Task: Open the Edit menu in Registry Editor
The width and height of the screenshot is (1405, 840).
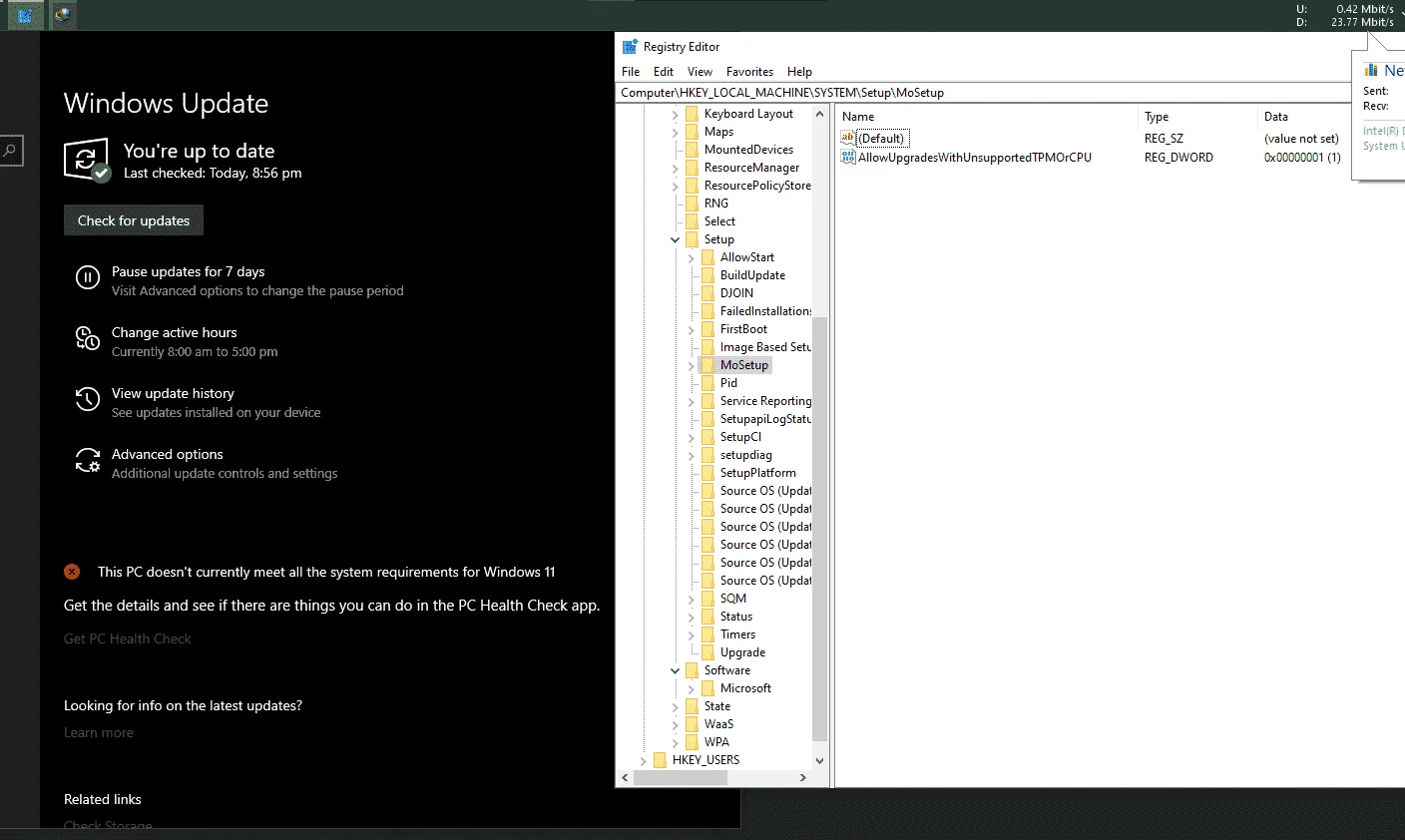Action: pyautogui.click(x=664, y=72)
